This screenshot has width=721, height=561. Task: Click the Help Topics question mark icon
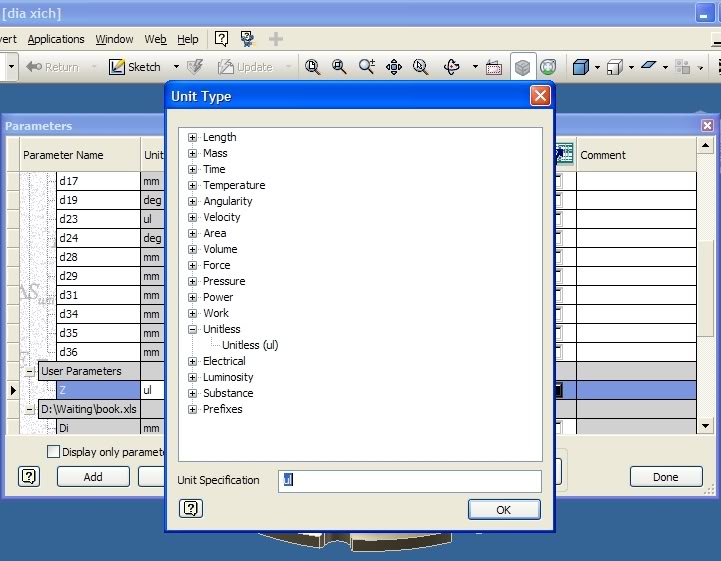[221, 39]
